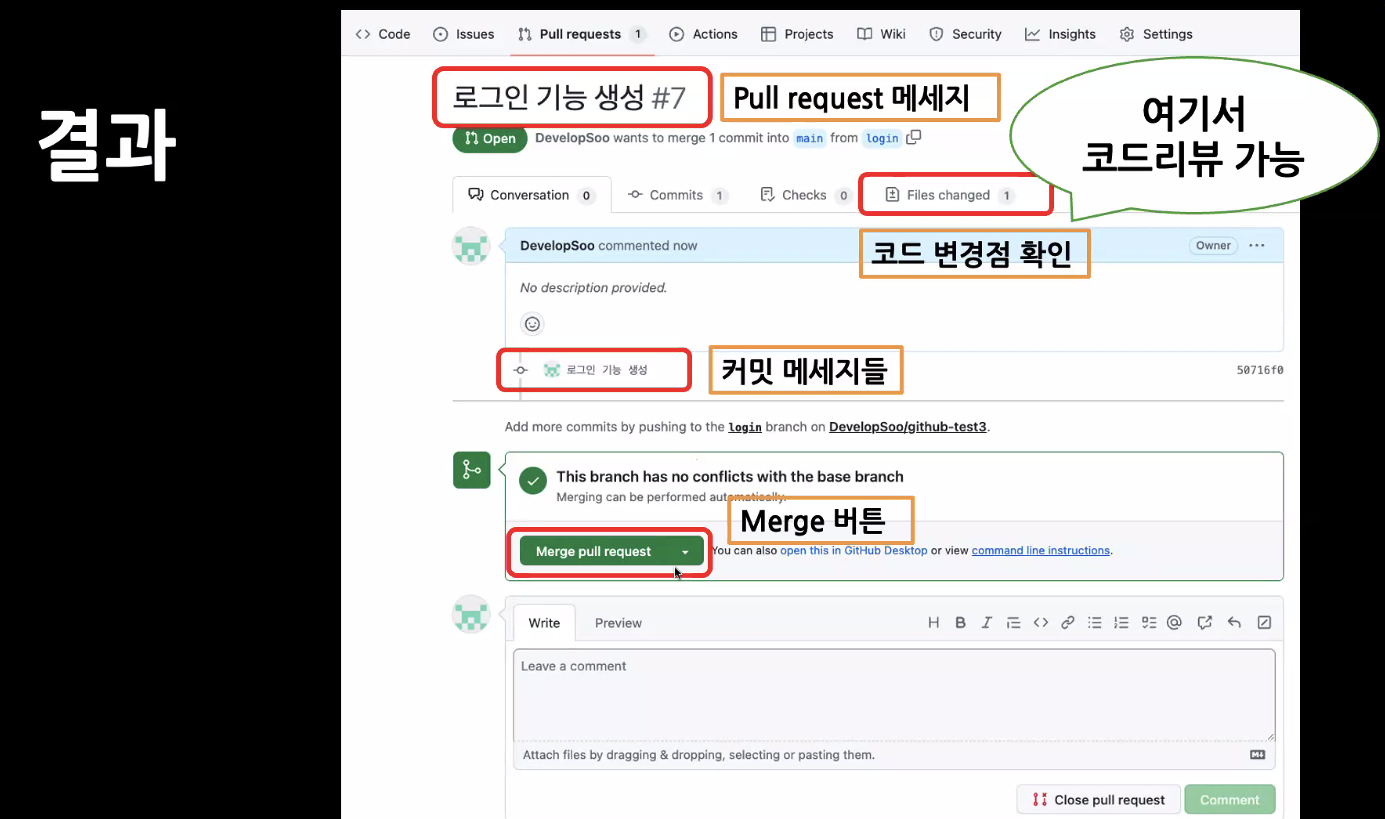Click DevelopSoo name in the comment header
The height and width of the screenshot is (819, 1385).
(x=557, y=245)
